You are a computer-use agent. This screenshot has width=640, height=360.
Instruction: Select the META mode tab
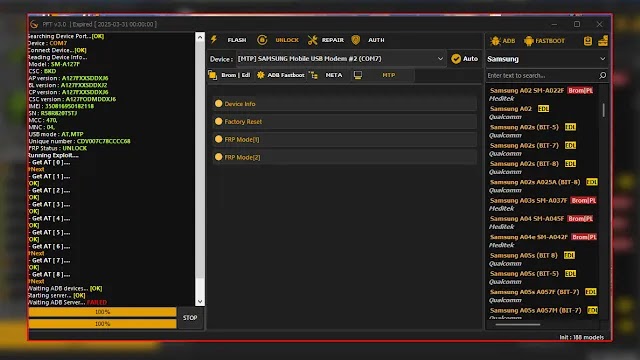click(326, 75)
